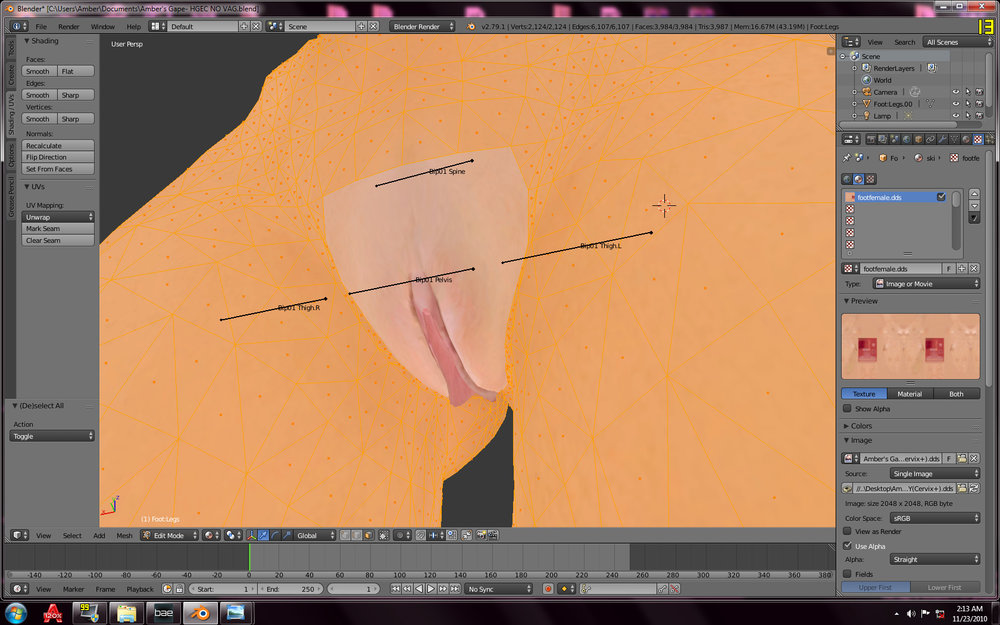The image size is (1000, 625).
Task: Select the texture properties tab icon
Action: [978, 139]
